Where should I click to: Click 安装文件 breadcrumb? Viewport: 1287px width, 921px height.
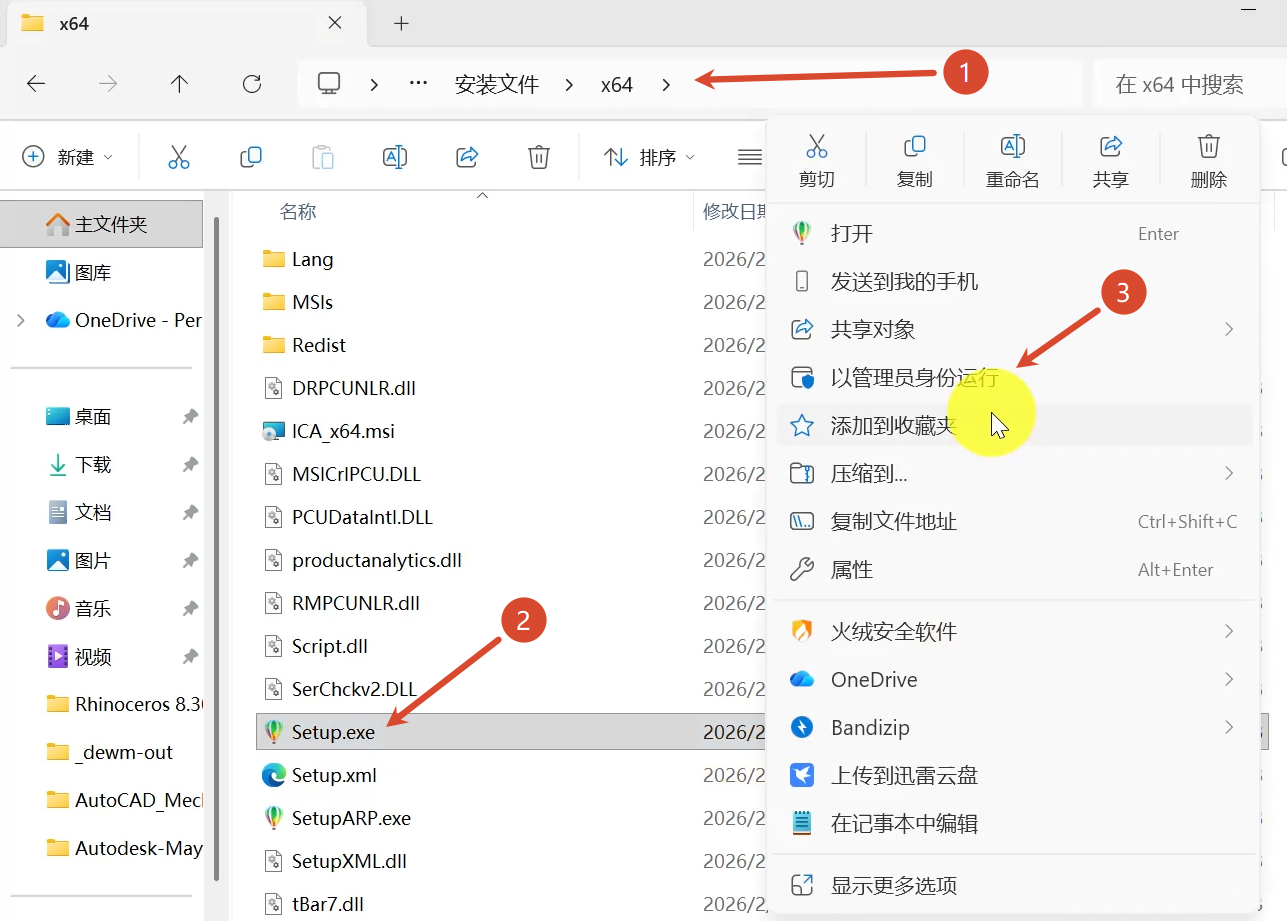[497, 85]
